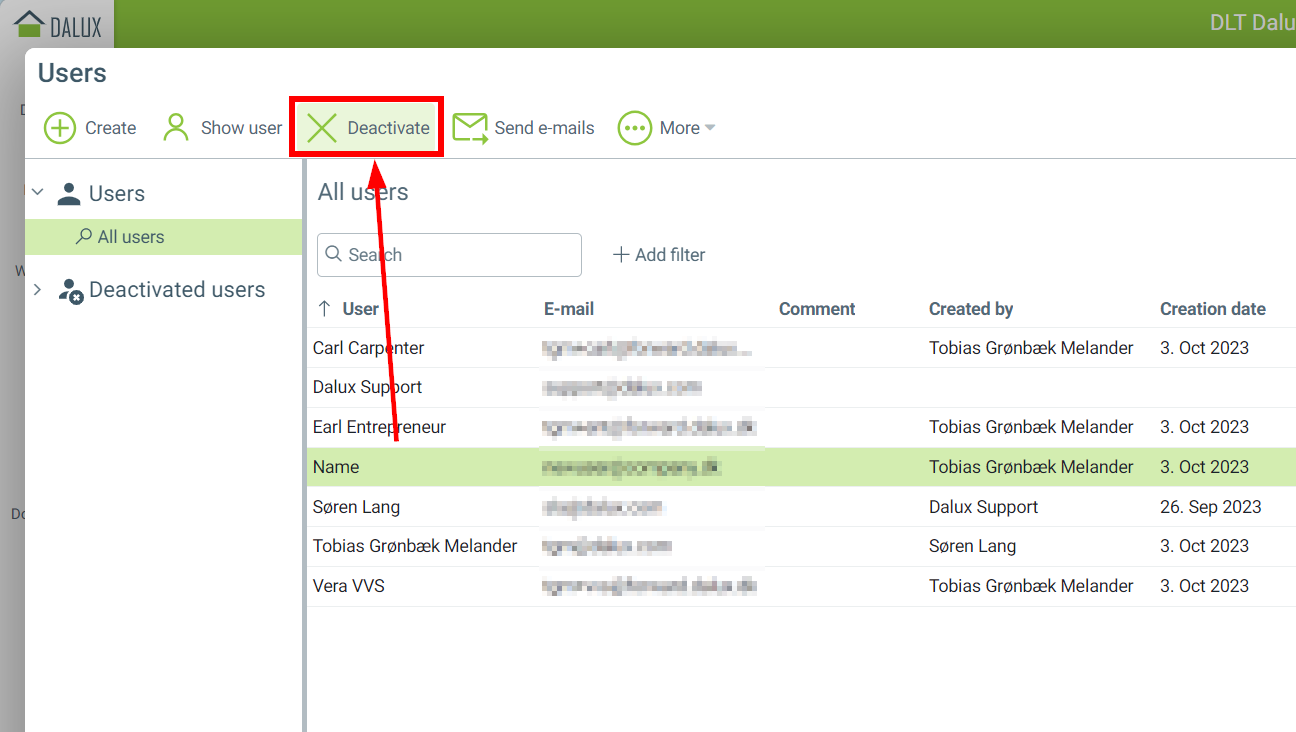The height and width of the screenshot is (732, 1296).
Task: Click the More ellipsis circle icon
Action: pos(634,128)
